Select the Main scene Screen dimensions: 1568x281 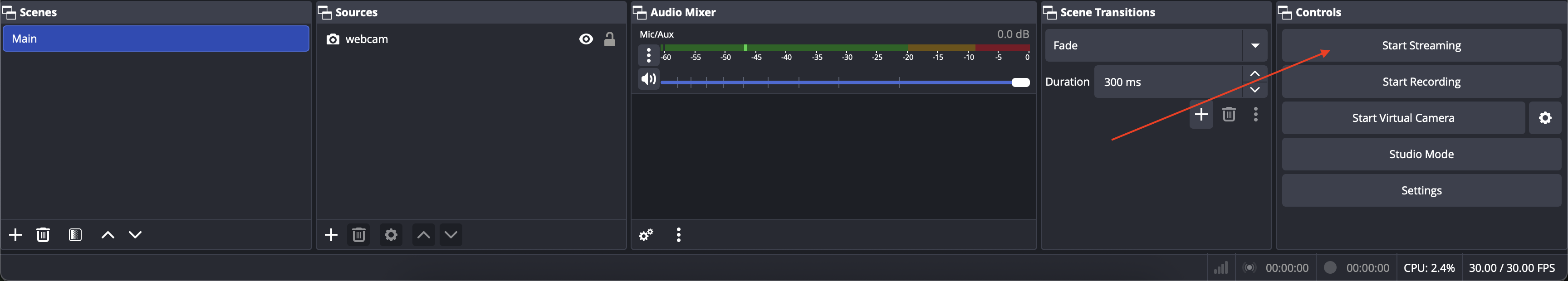click(156, 39)
